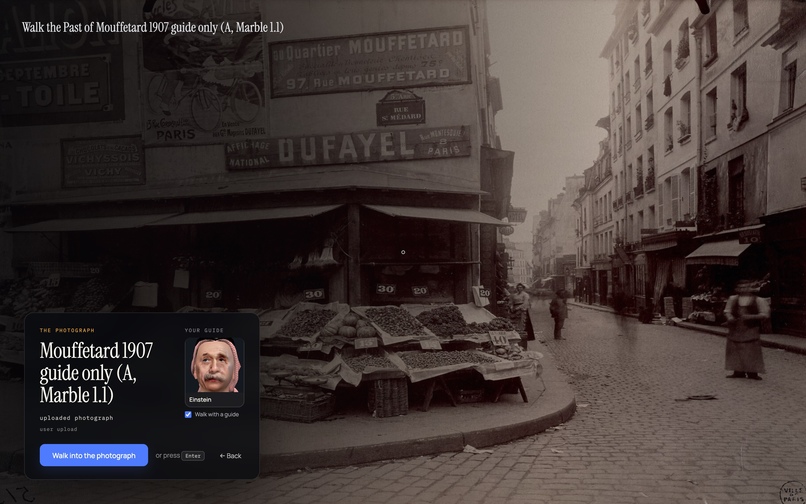
Task: Select the Einstein guide portrait
Action: (214, 367)
